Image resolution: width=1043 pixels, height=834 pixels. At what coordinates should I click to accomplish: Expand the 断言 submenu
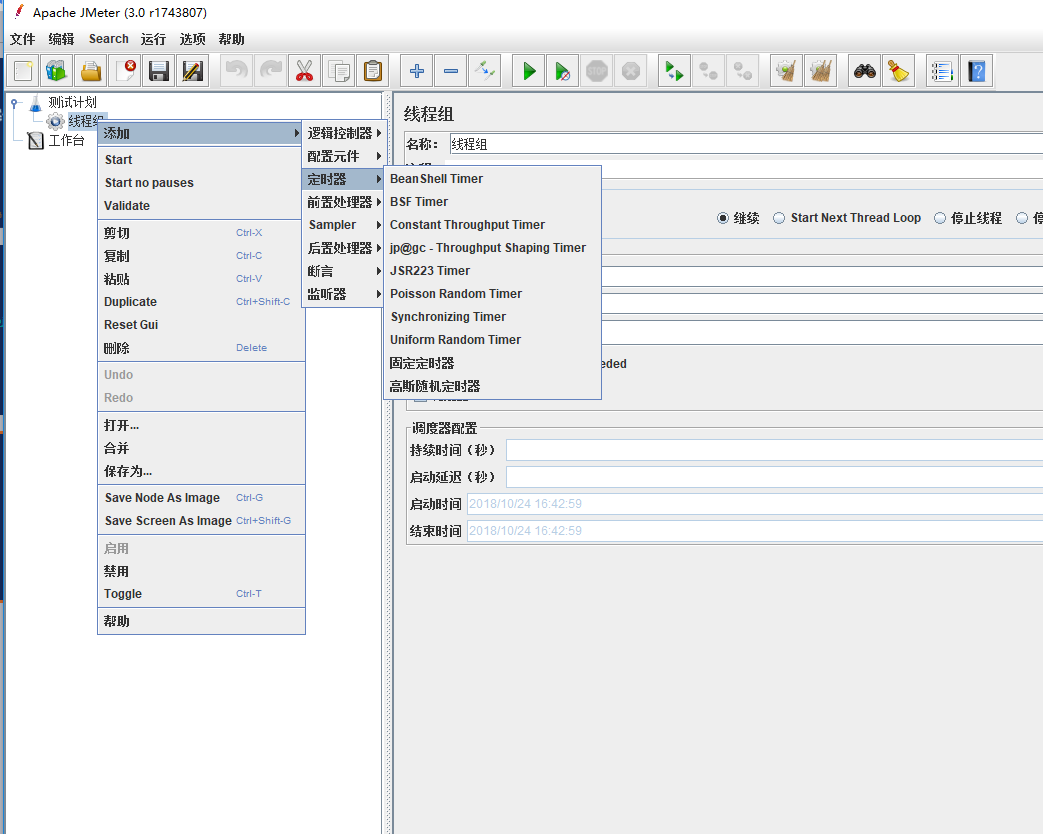coord(343,271)
